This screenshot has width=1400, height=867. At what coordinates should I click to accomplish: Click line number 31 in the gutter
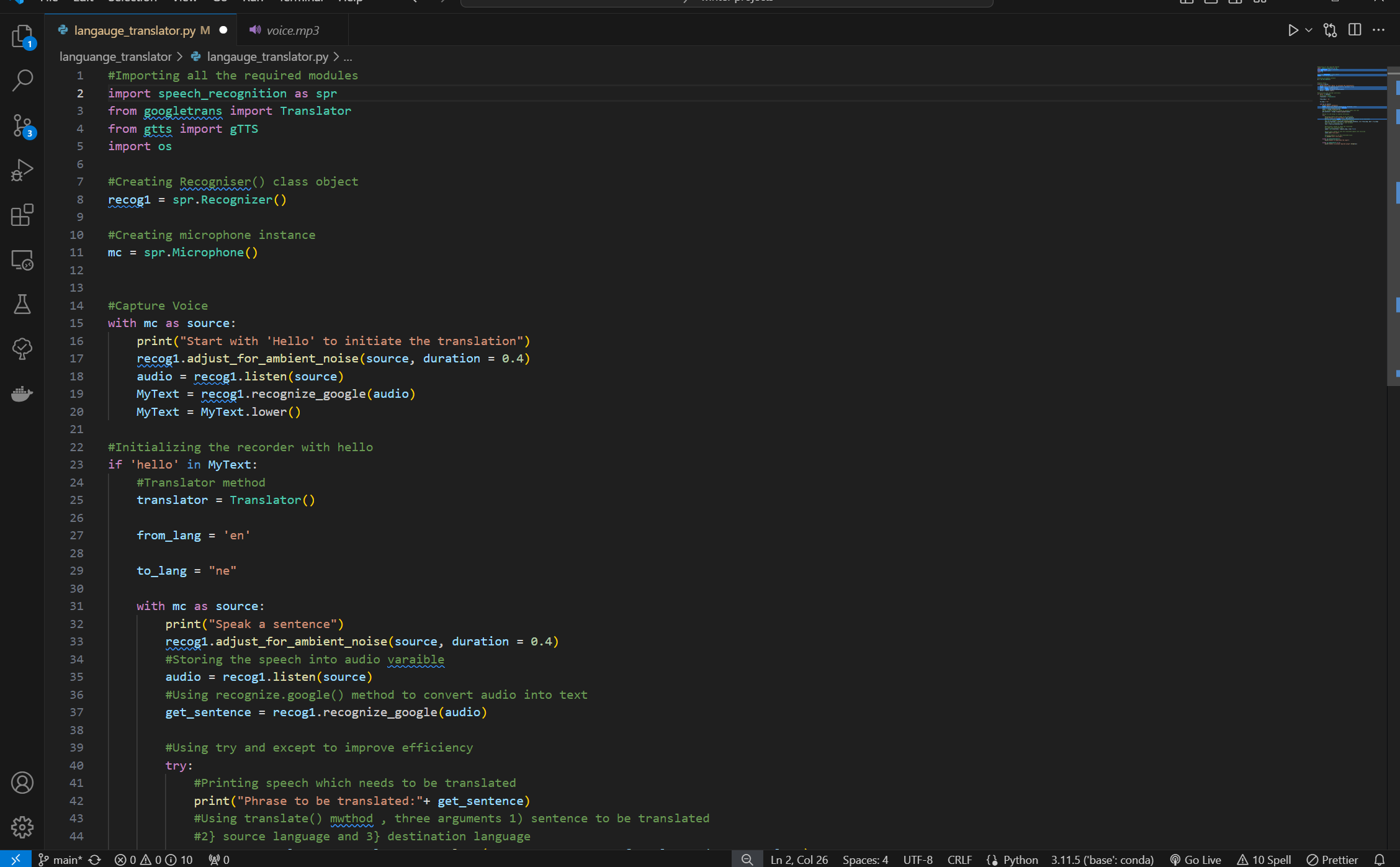click(x=76, y=606)
